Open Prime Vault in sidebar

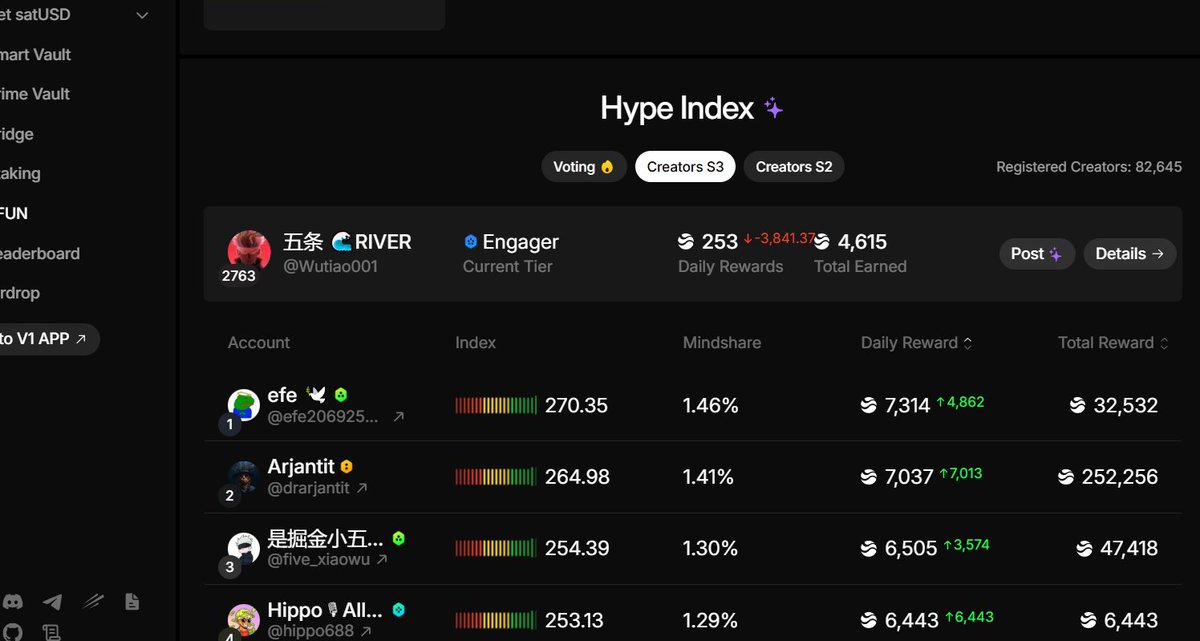click(35, 94)
